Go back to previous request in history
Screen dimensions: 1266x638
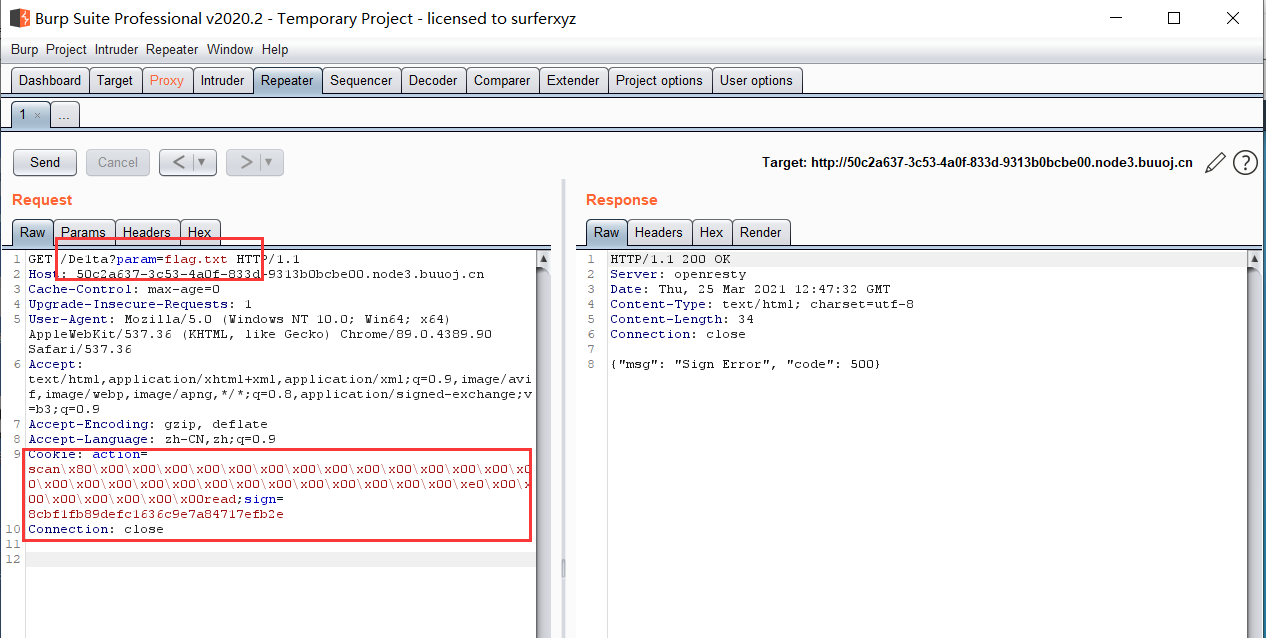[178, 162]
